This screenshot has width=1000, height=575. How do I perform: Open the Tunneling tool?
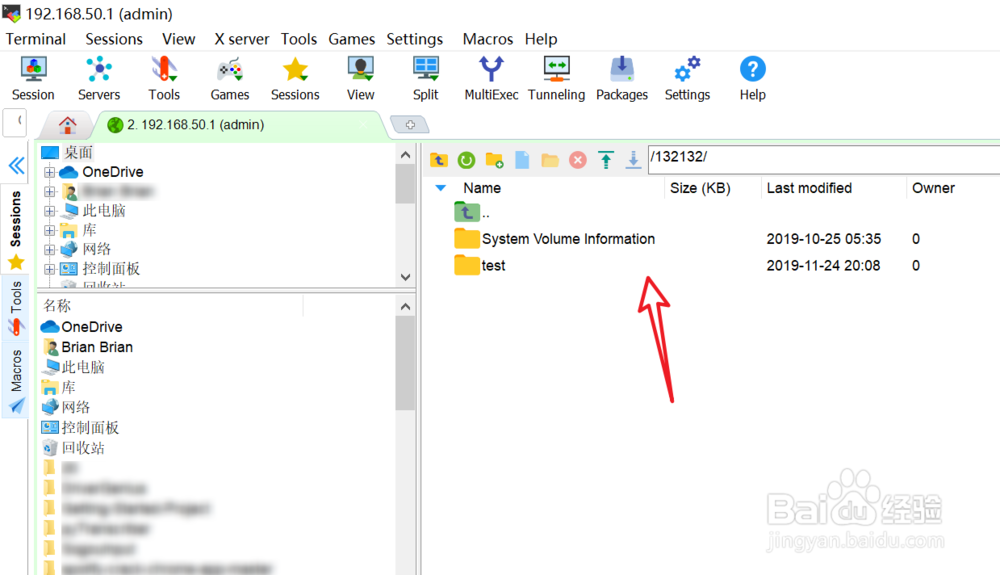557,78
